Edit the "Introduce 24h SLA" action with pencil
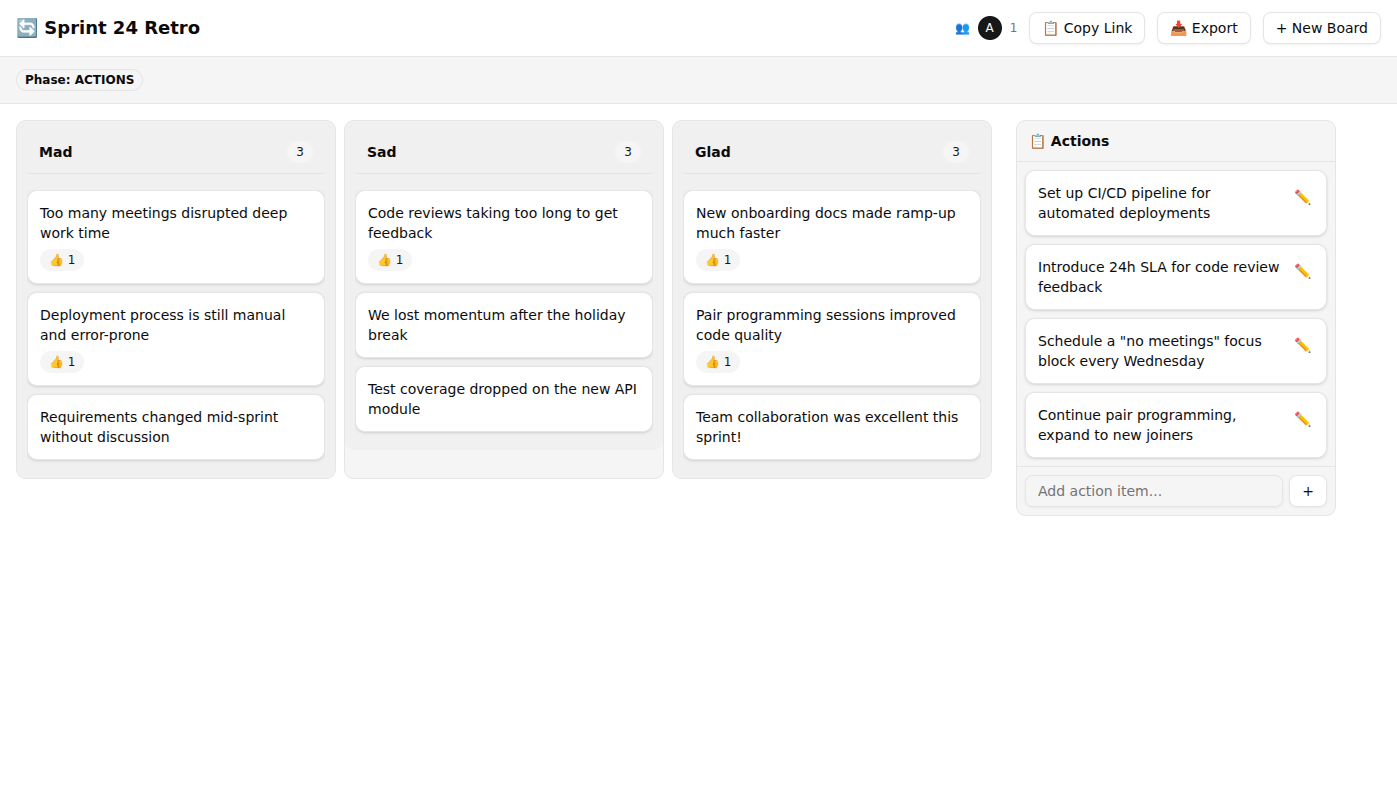Screen dimensions: 1397x800 (x=1302, y=270)
